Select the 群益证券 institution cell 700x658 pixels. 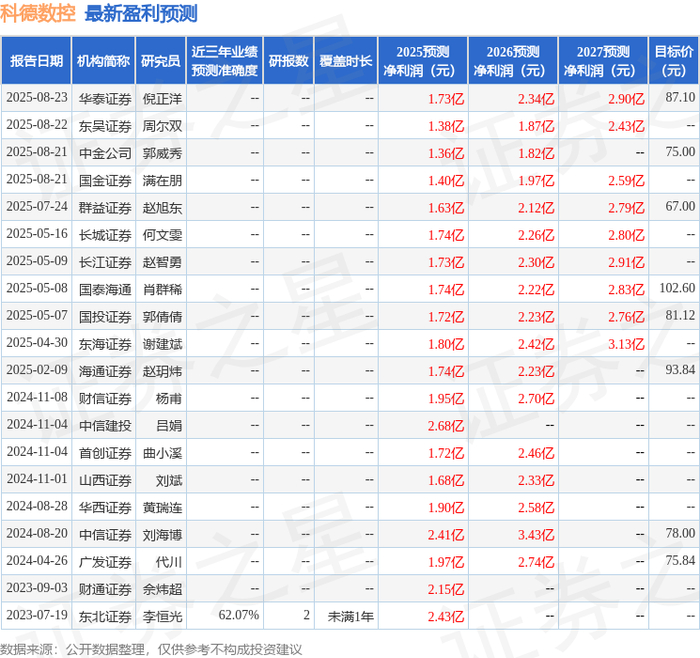coord(105,208)
